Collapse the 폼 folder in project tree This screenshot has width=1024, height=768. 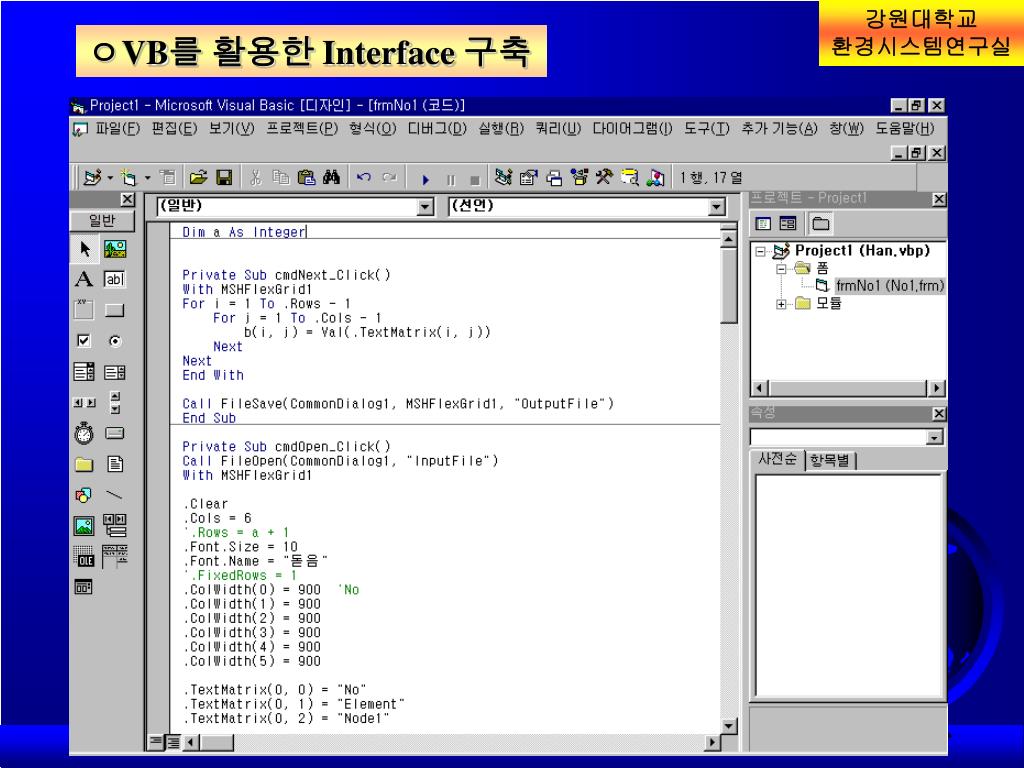coord(781,268)
